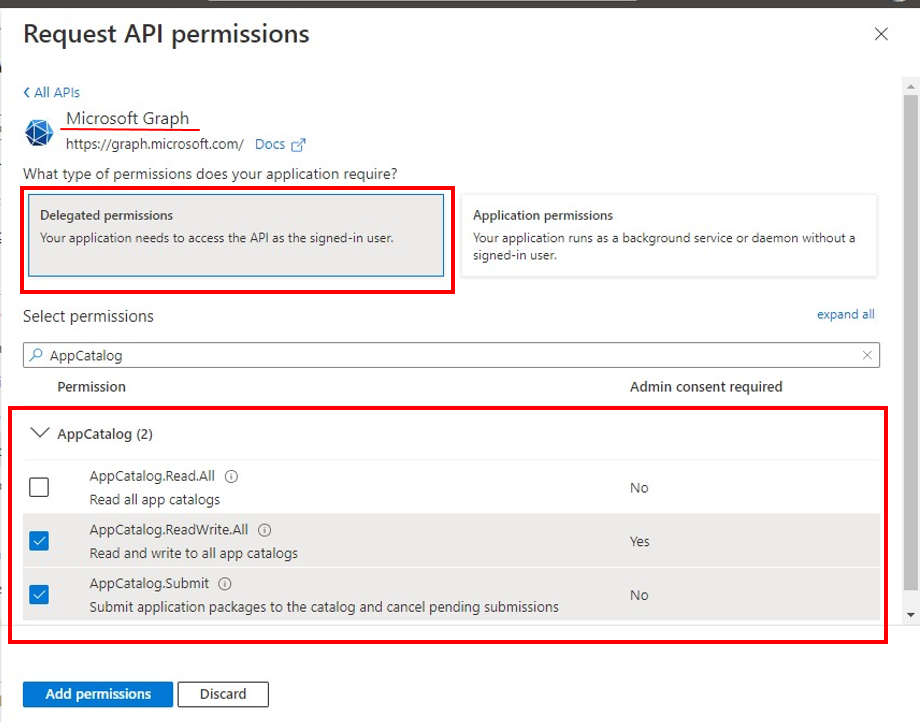
Task: Check the AppCatalog.Read.All checkbox
Action: click(x=39, y=487)
